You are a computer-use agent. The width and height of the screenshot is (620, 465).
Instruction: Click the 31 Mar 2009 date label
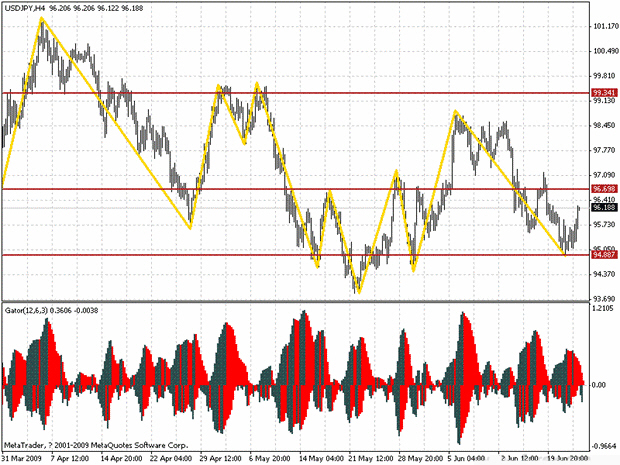(22, 459)
